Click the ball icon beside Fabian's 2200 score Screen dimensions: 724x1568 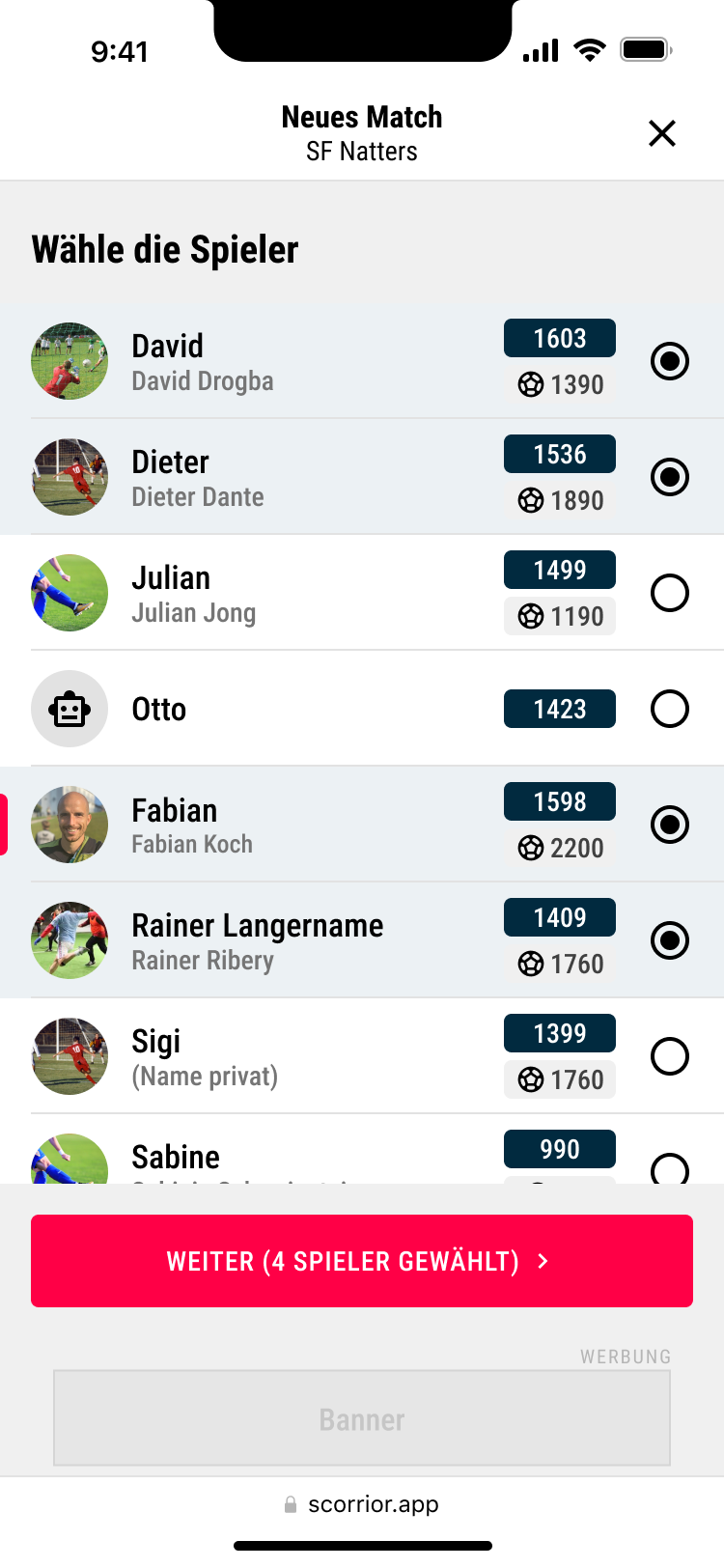[531, 848]
